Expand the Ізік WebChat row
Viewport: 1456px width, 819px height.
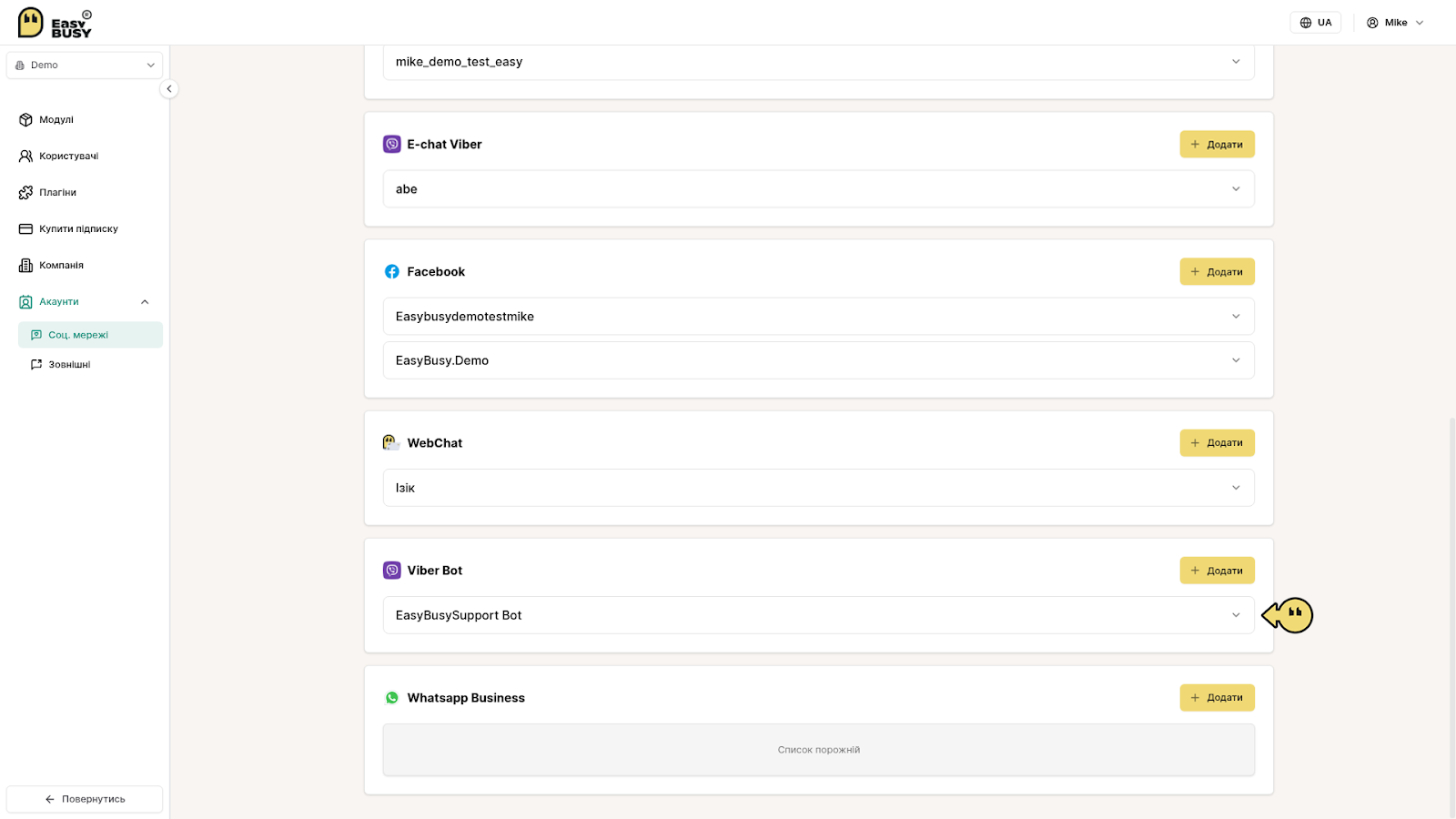[818, 488]
